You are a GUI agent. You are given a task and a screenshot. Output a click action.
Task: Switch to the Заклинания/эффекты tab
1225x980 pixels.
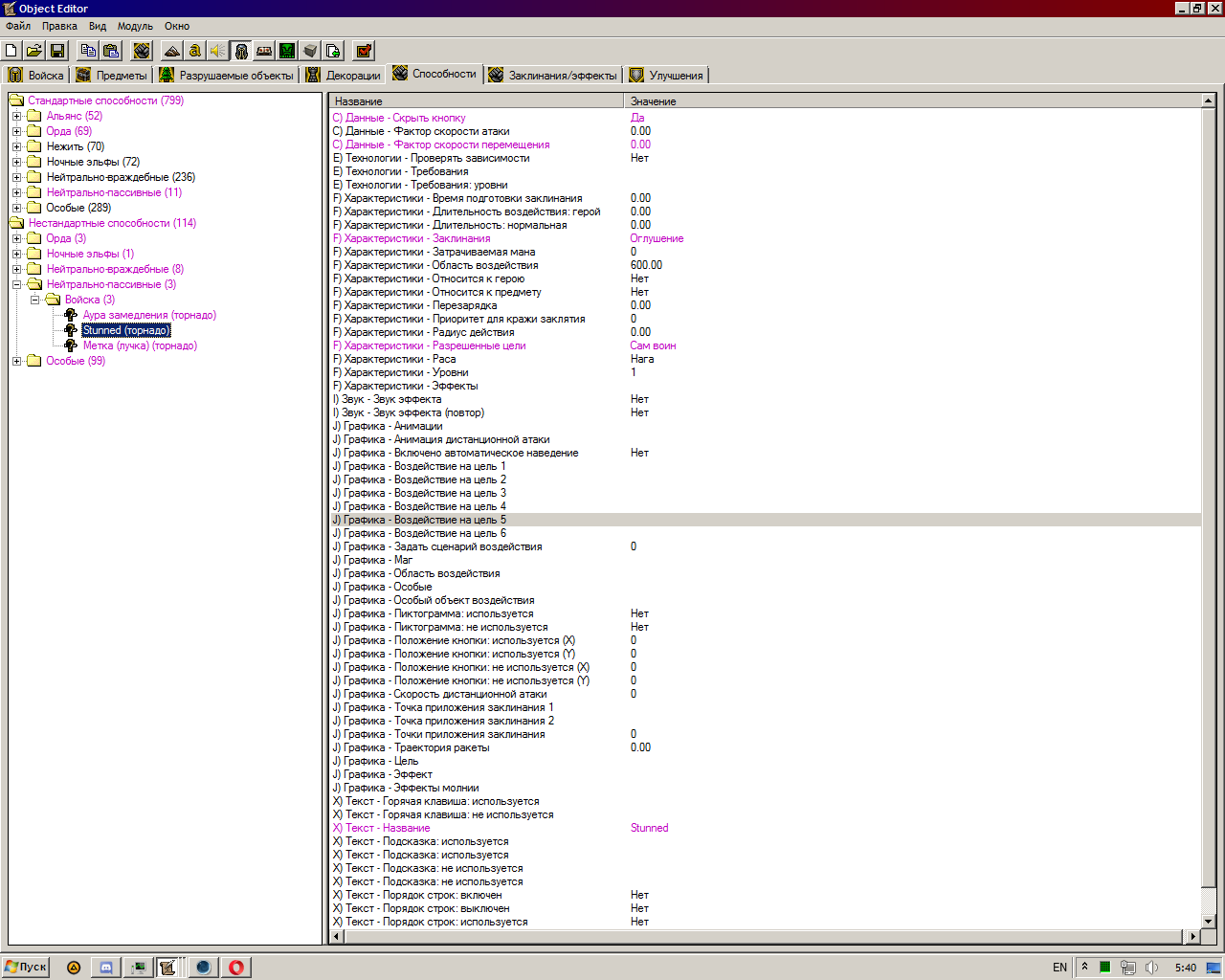point(553,76)
